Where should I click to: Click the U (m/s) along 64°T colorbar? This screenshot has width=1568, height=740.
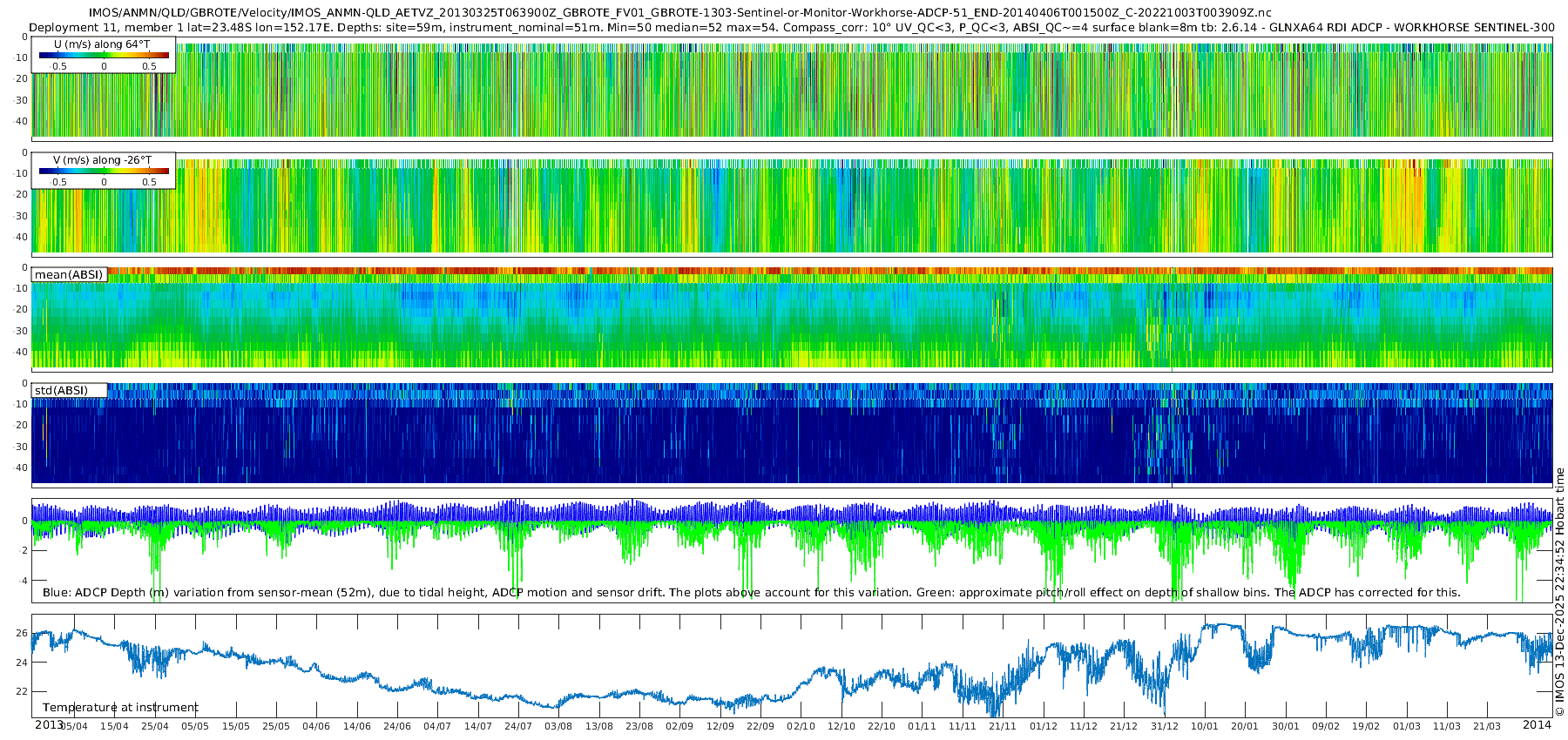(x=104, y=55)
